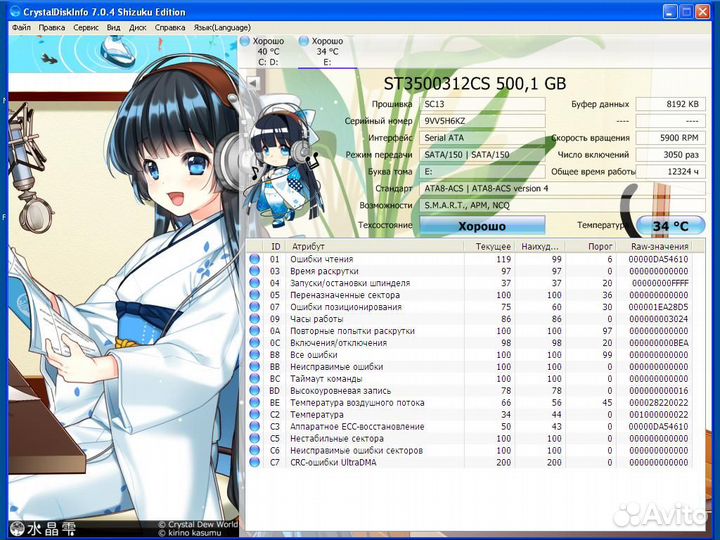Open the Файл menu
Image resolution: width=720 pixels, height=540 pixels.
(x=21, y=28)
